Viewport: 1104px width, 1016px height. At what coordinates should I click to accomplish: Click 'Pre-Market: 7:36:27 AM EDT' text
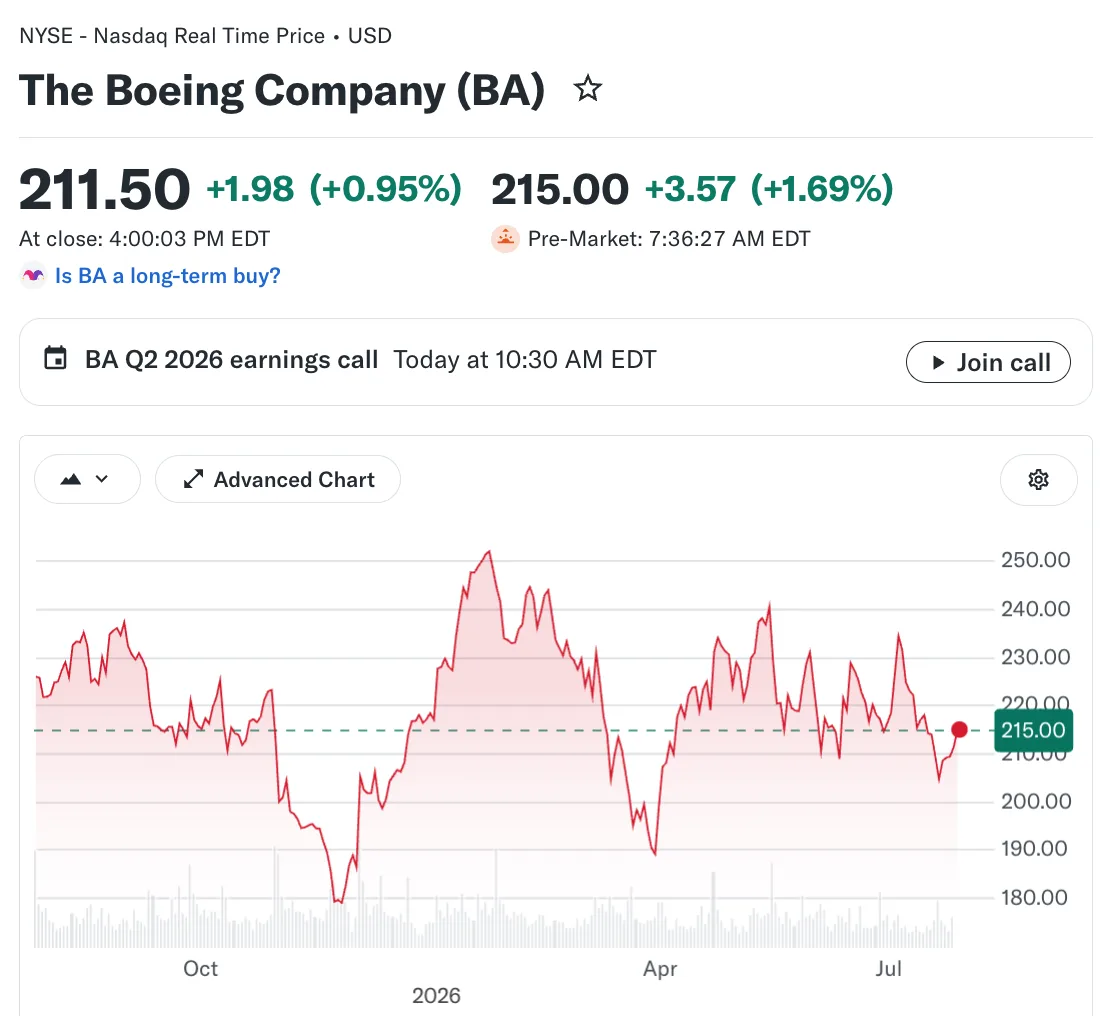tap(669, 239)
